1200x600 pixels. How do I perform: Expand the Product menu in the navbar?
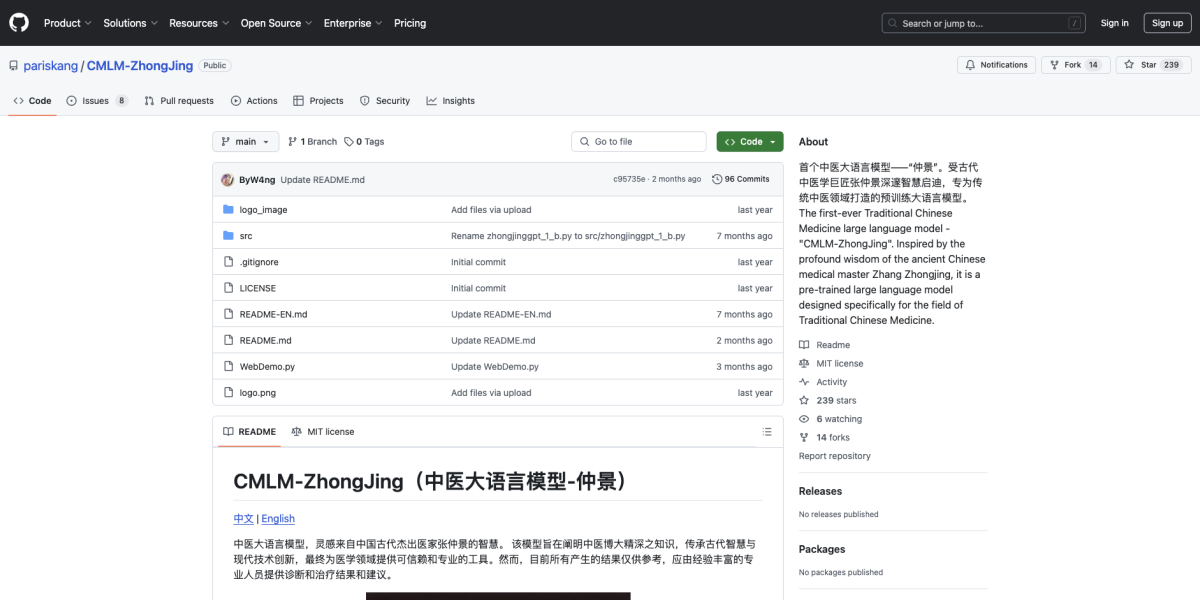(x=67, y=22)
